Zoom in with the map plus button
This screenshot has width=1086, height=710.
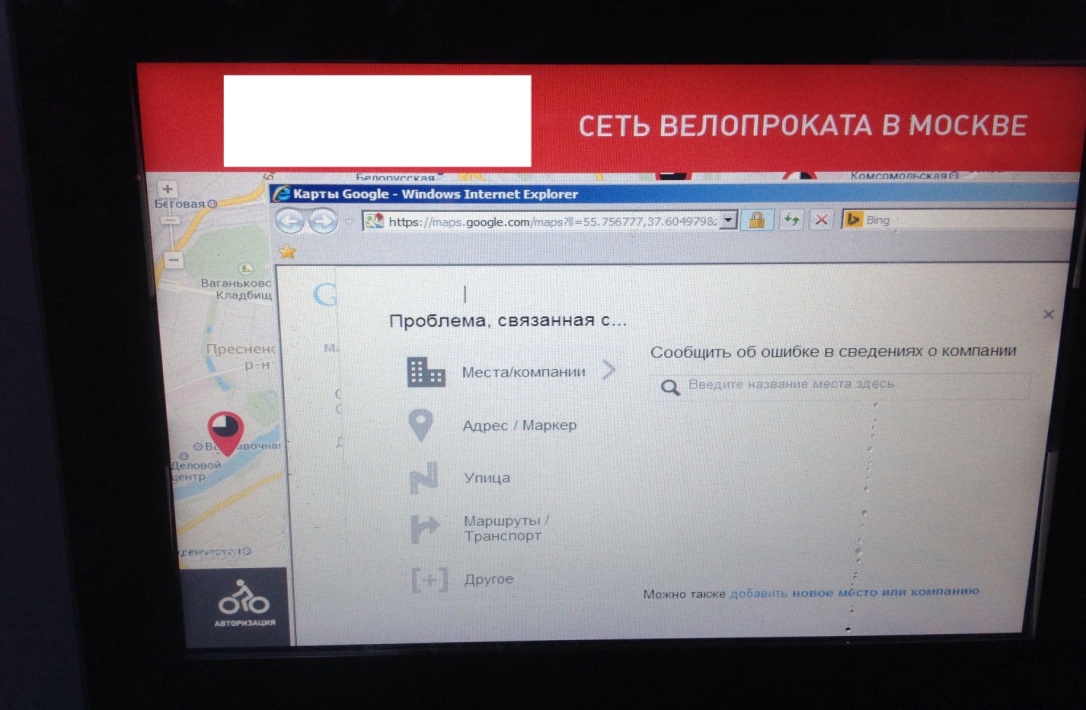167,188
